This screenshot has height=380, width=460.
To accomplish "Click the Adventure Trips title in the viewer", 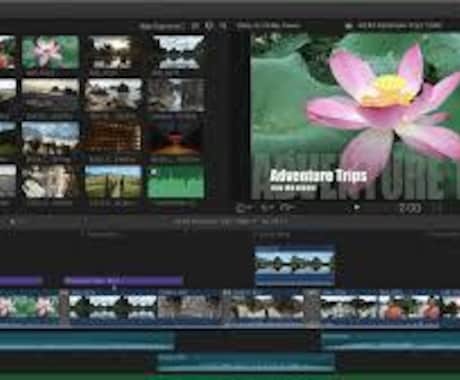I will pyautogui.click(x=318, y=175).
